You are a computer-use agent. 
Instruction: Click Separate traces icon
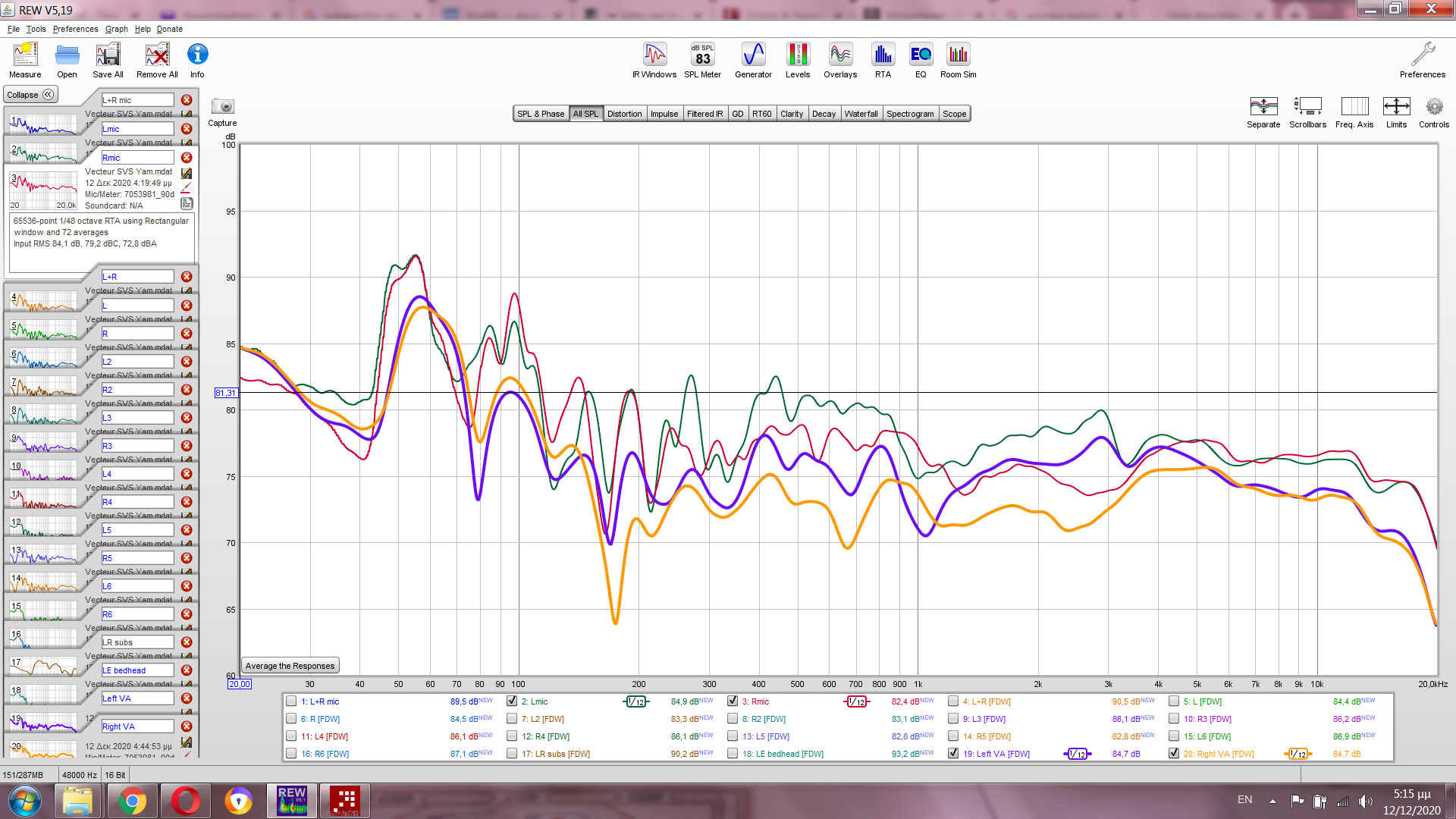1263,112
